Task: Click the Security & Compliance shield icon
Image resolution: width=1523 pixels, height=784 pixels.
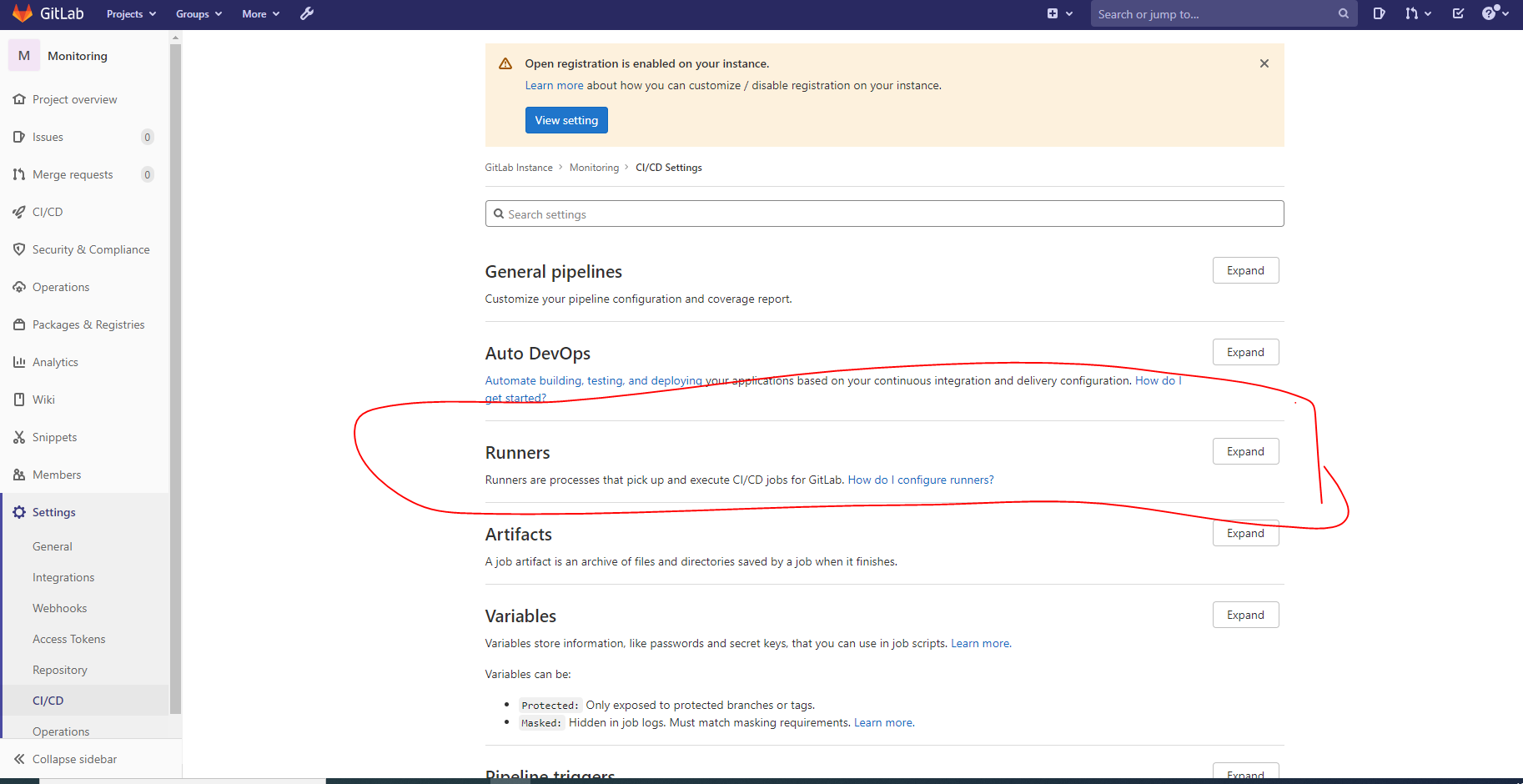Action: [x=19, y=249]
